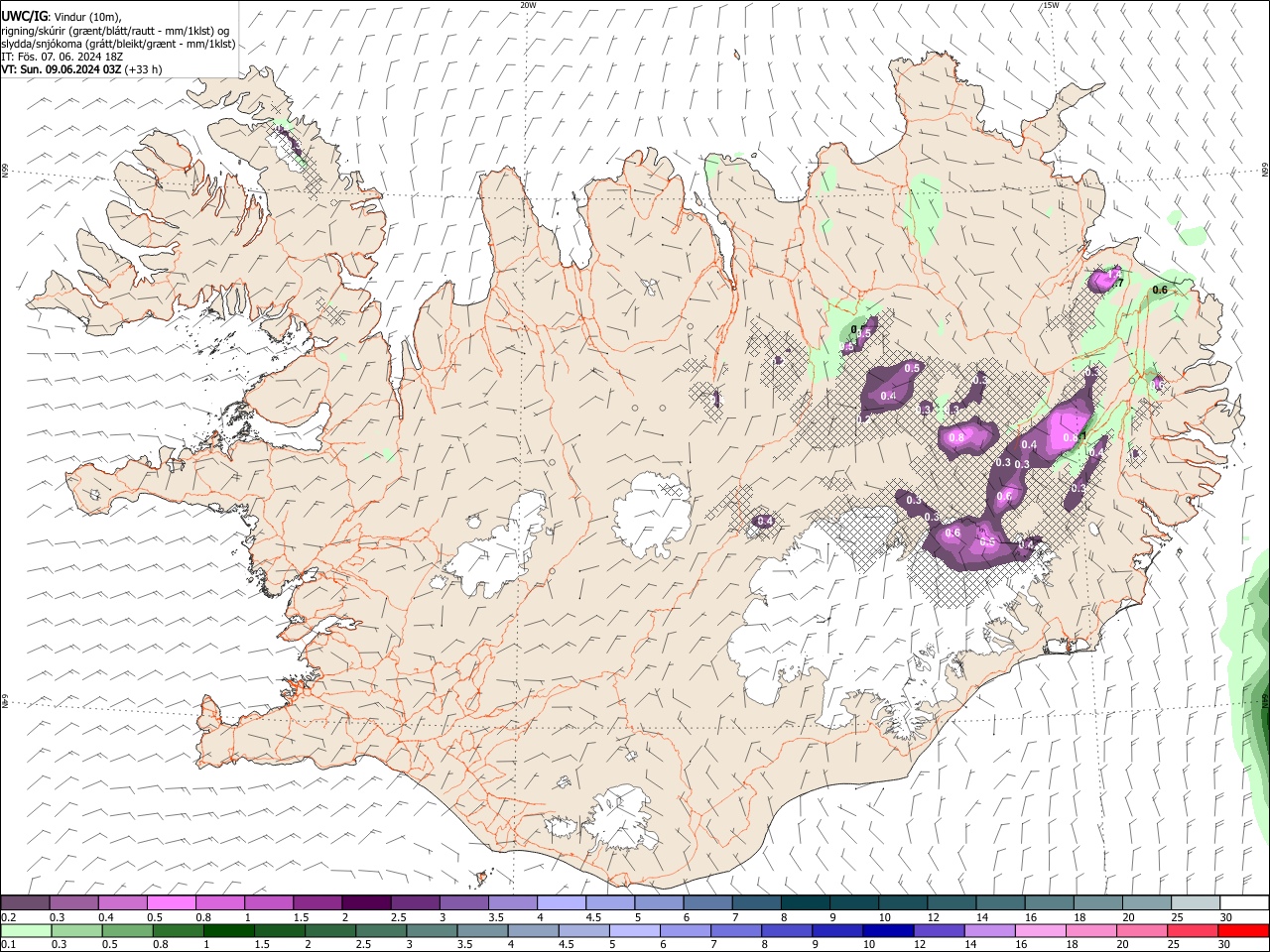Viewport: 1270px width, 952px height.
Task: Click the pale grey upper swatch above 25
Action: 1195,902
